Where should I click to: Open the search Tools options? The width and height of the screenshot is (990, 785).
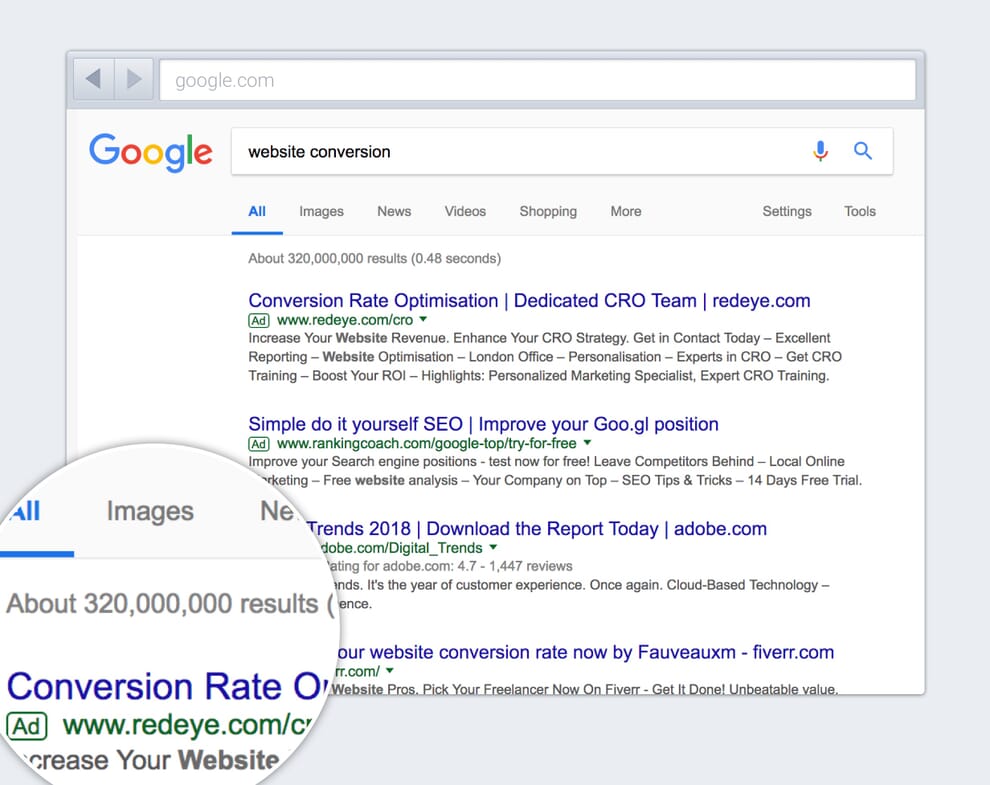[860, 212]
